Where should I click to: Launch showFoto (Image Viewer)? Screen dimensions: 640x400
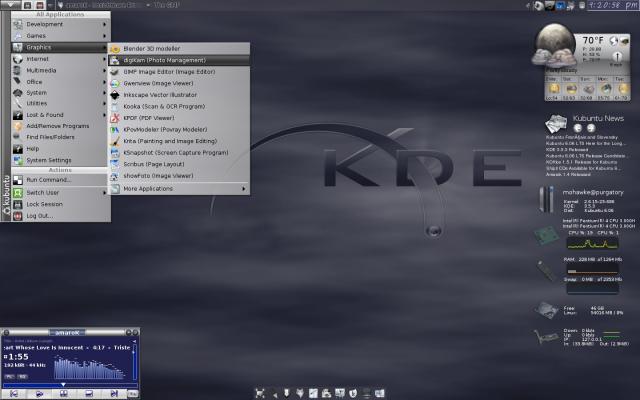point(179,176)
